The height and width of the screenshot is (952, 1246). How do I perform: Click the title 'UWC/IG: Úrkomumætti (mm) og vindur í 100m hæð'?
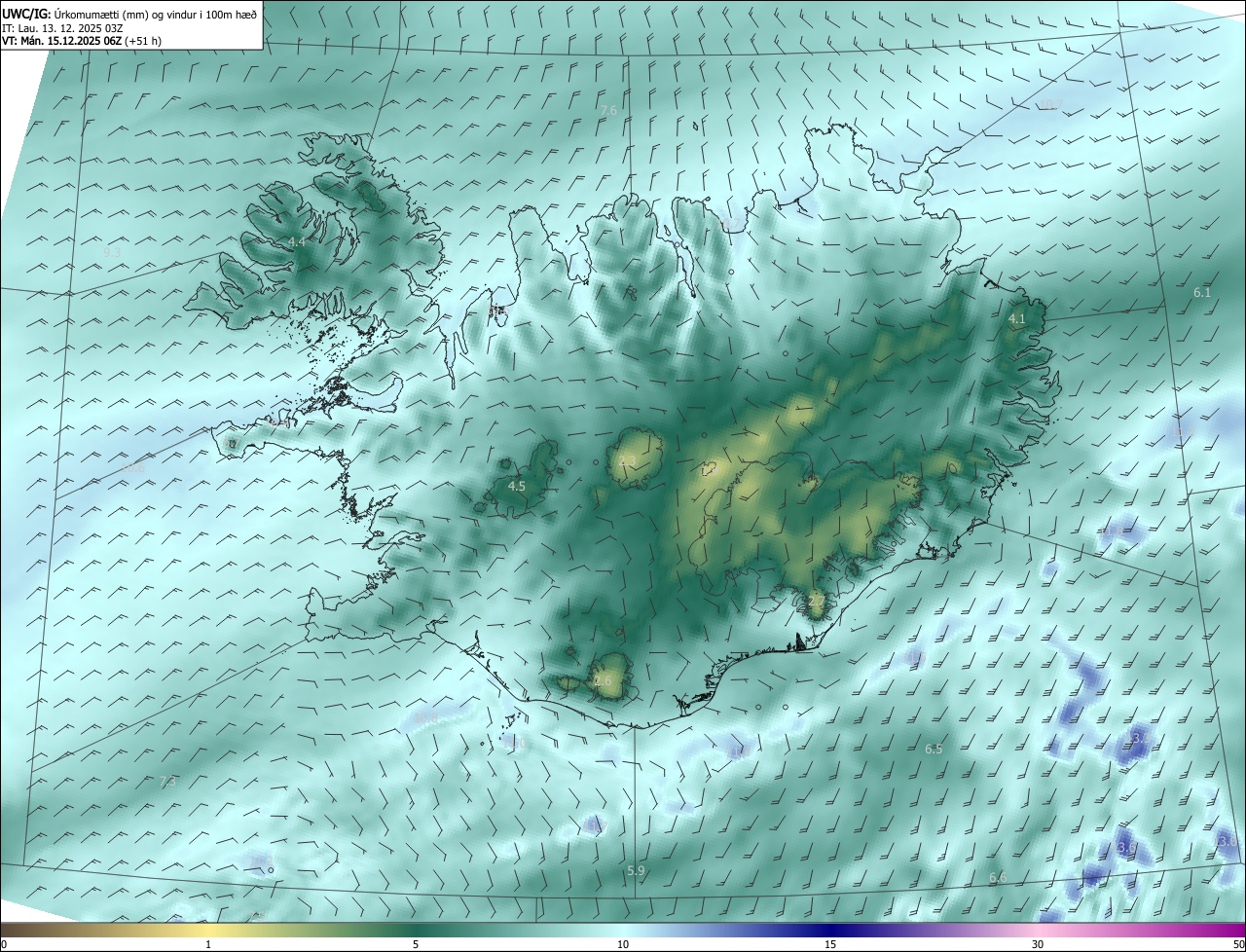pyautogui.click(x=129, y=14)
